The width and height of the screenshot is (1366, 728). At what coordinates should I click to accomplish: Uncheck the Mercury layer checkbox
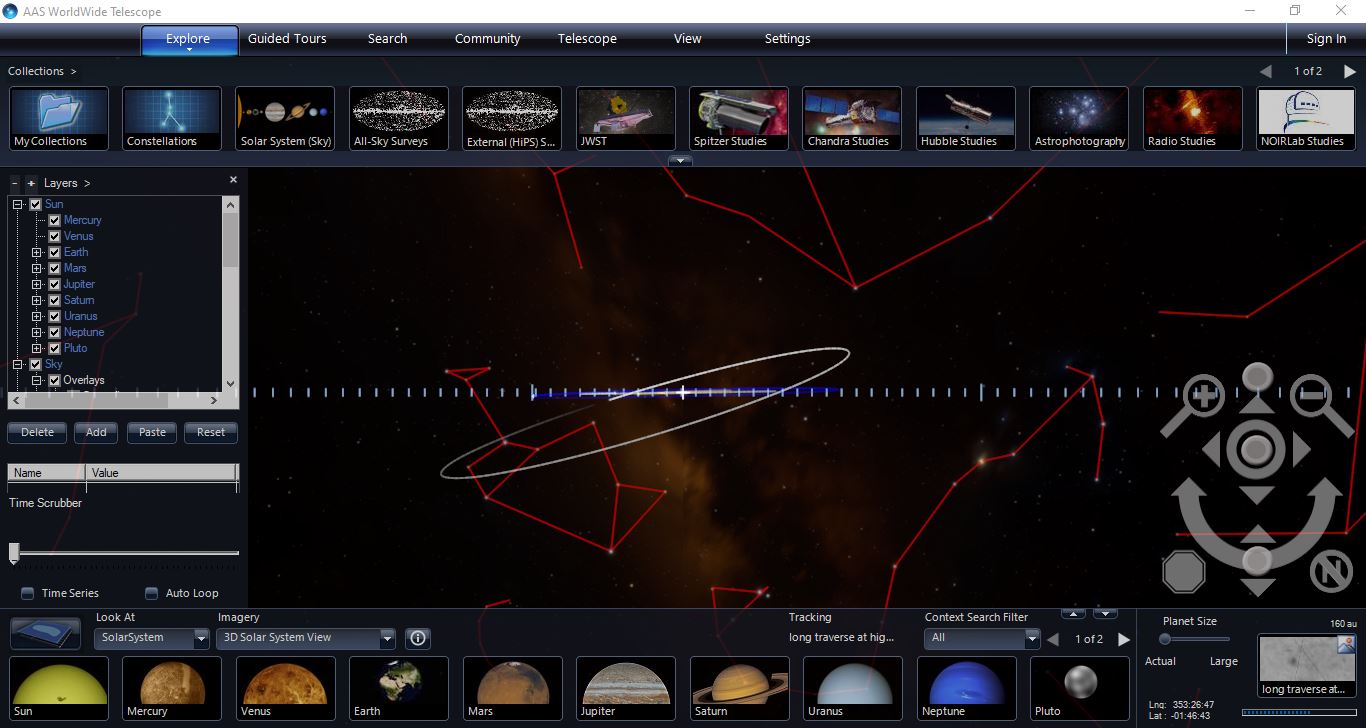tap(55, 220)
